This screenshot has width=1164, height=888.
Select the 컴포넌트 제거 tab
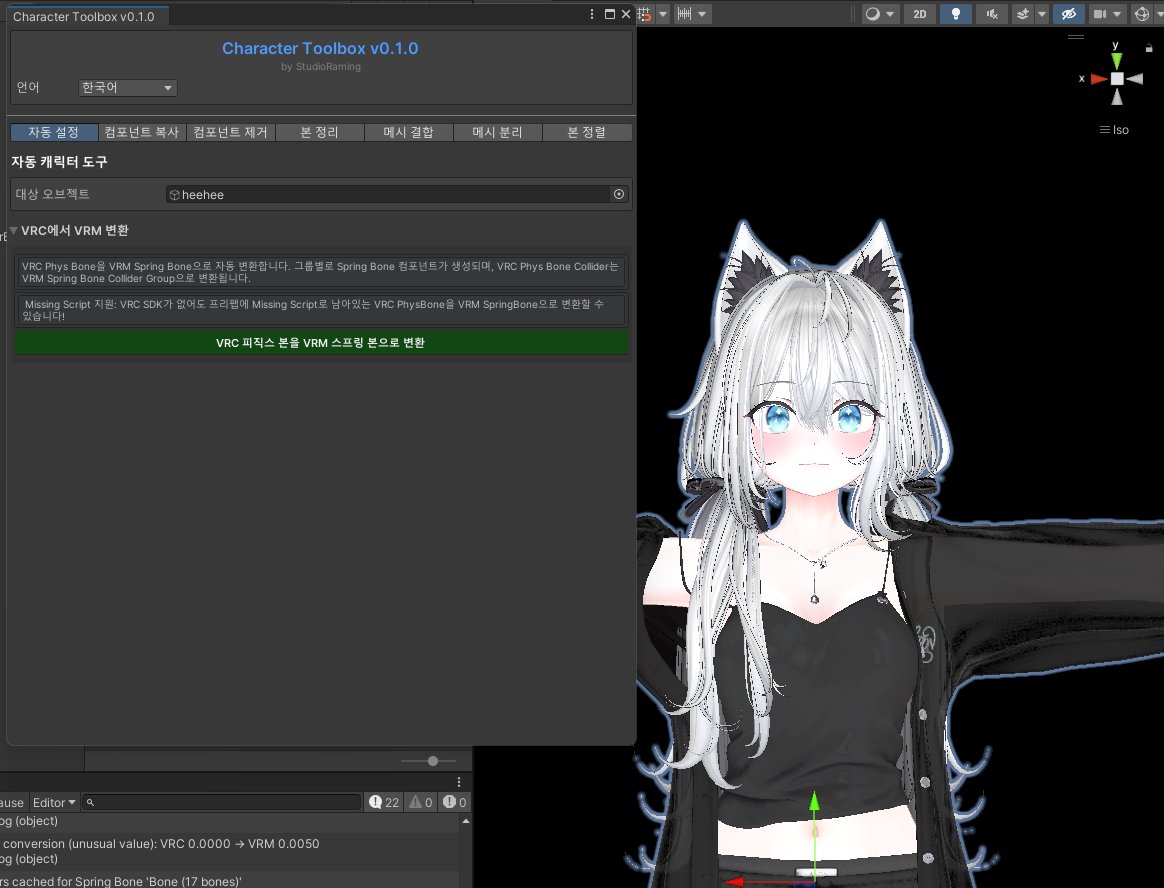[x=231, y=132]
